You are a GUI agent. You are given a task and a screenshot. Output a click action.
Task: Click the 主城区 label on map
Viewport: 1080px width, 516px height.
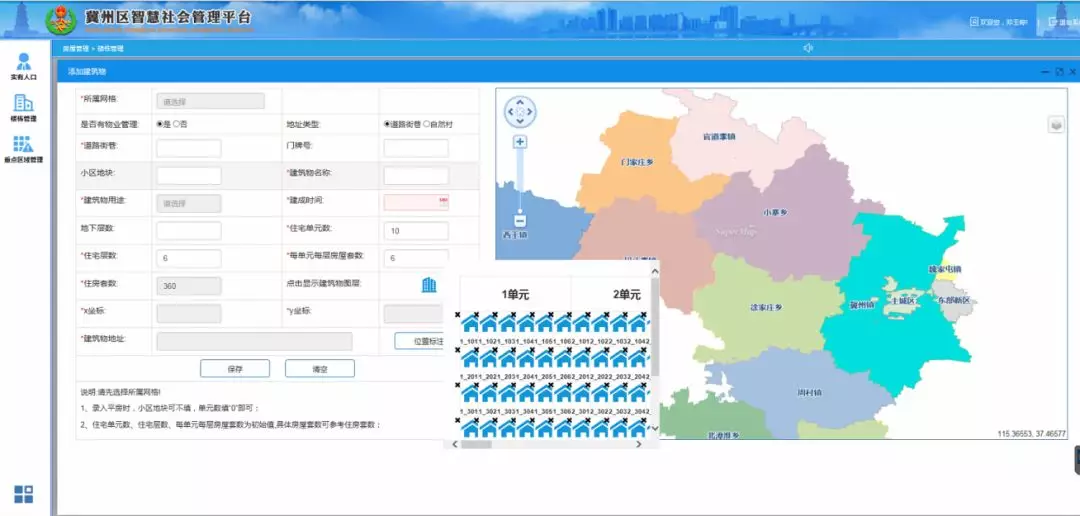[x=902, y=300]
